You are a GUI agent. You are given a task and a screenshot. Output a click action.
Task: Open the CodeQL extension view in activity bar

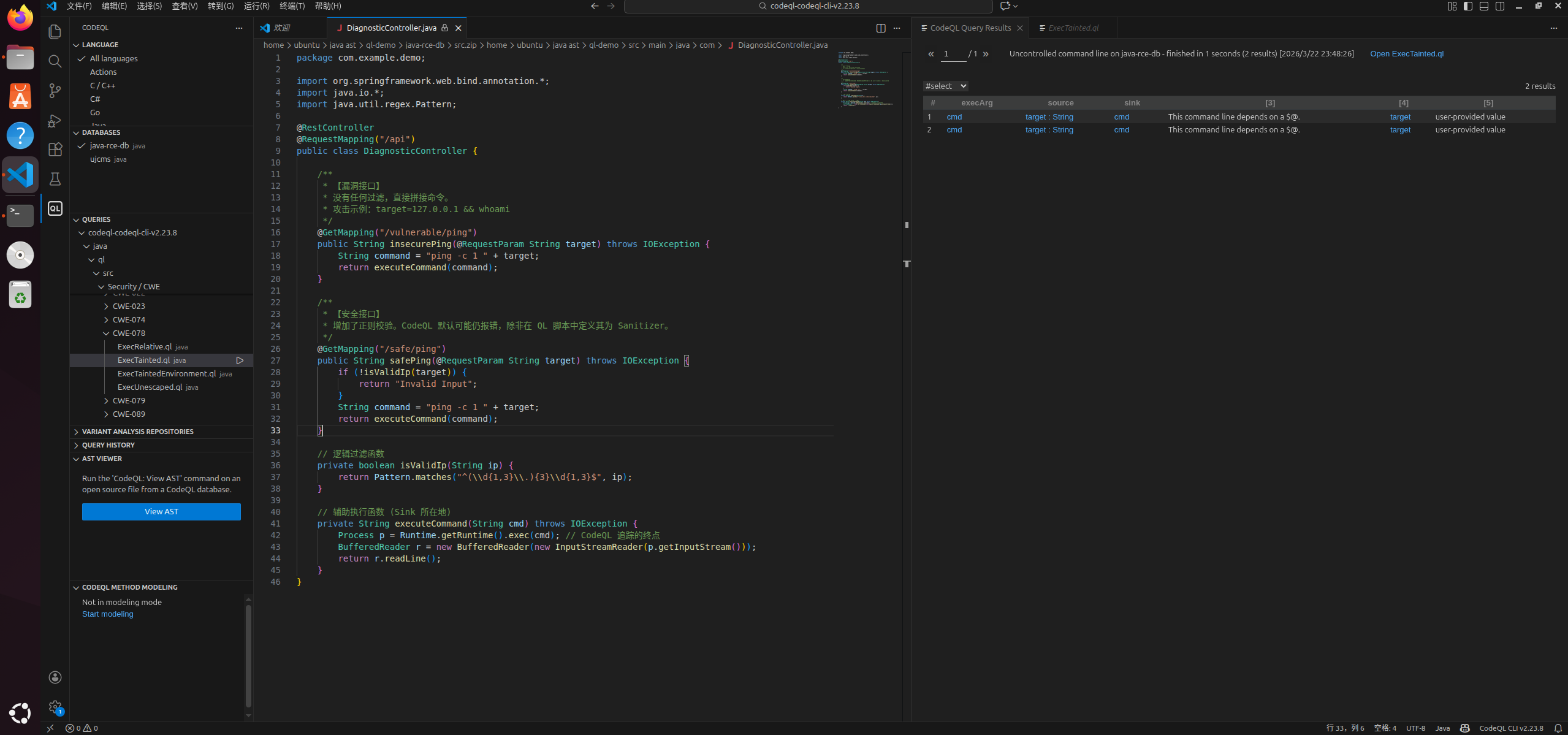pos(55,208)
